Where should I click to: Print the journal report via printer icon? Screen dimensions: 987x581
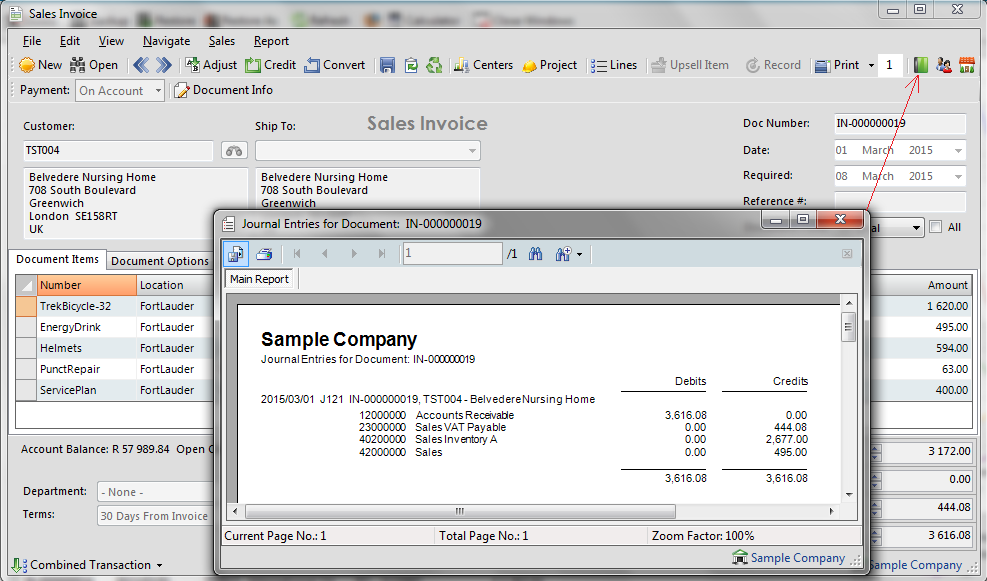coord(264,254)
